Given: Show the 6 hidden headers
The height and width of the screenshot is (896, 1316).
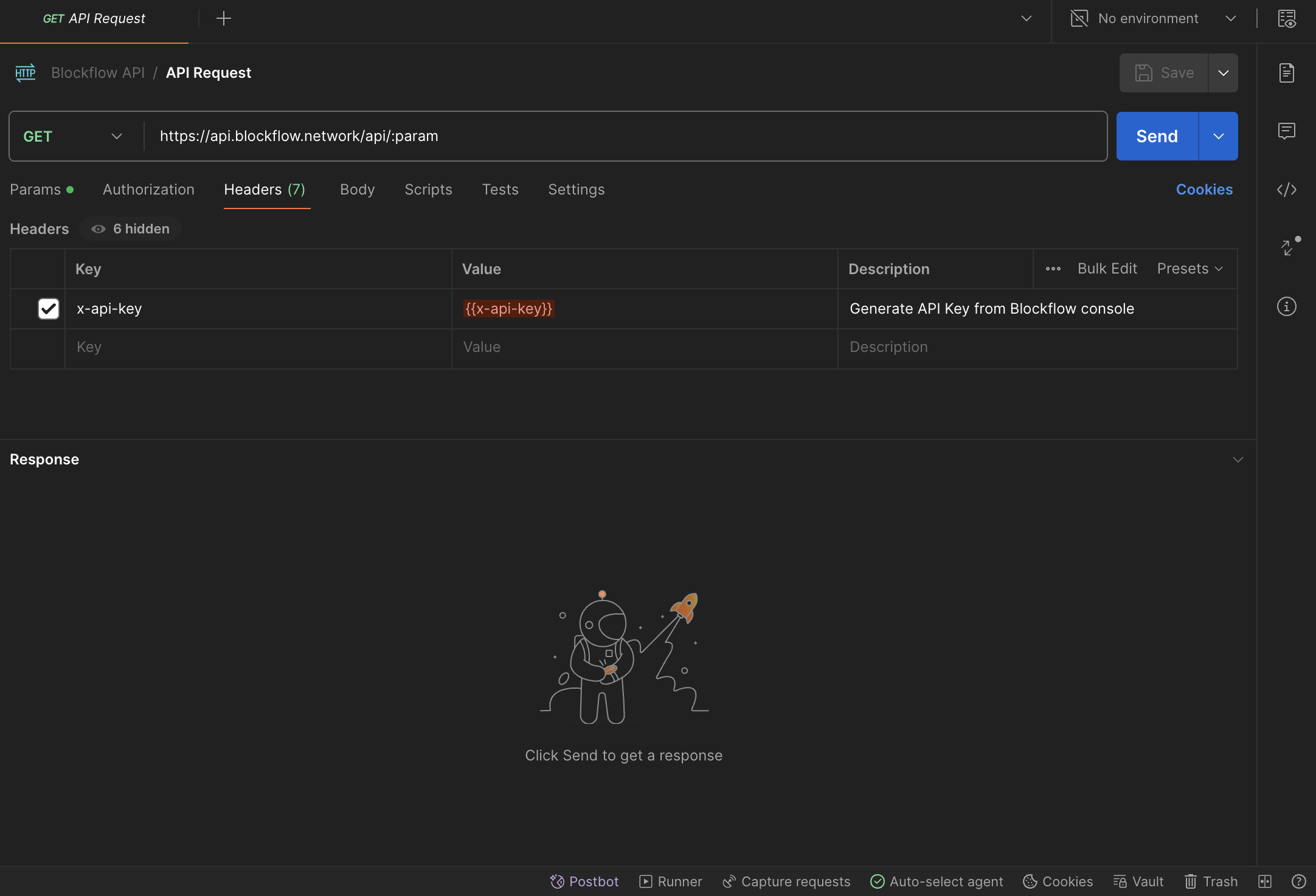Looking at the screenshot, I should click(x=131, y=229).
